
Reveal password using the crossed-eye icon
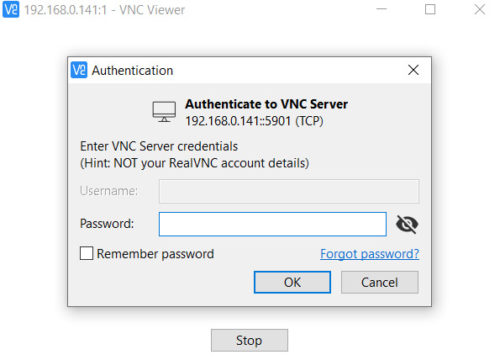pos(407,224)
